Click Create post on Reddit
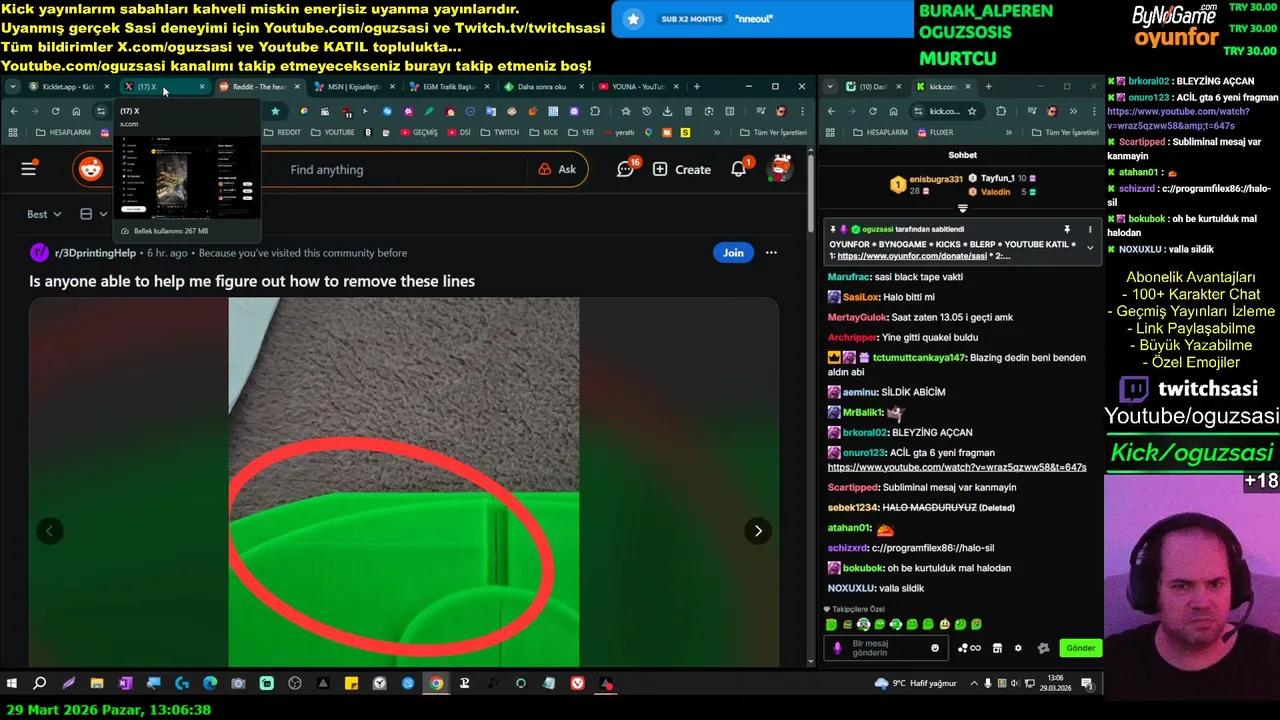This screenshot has height=720, width=1280. tap(682, 169)
